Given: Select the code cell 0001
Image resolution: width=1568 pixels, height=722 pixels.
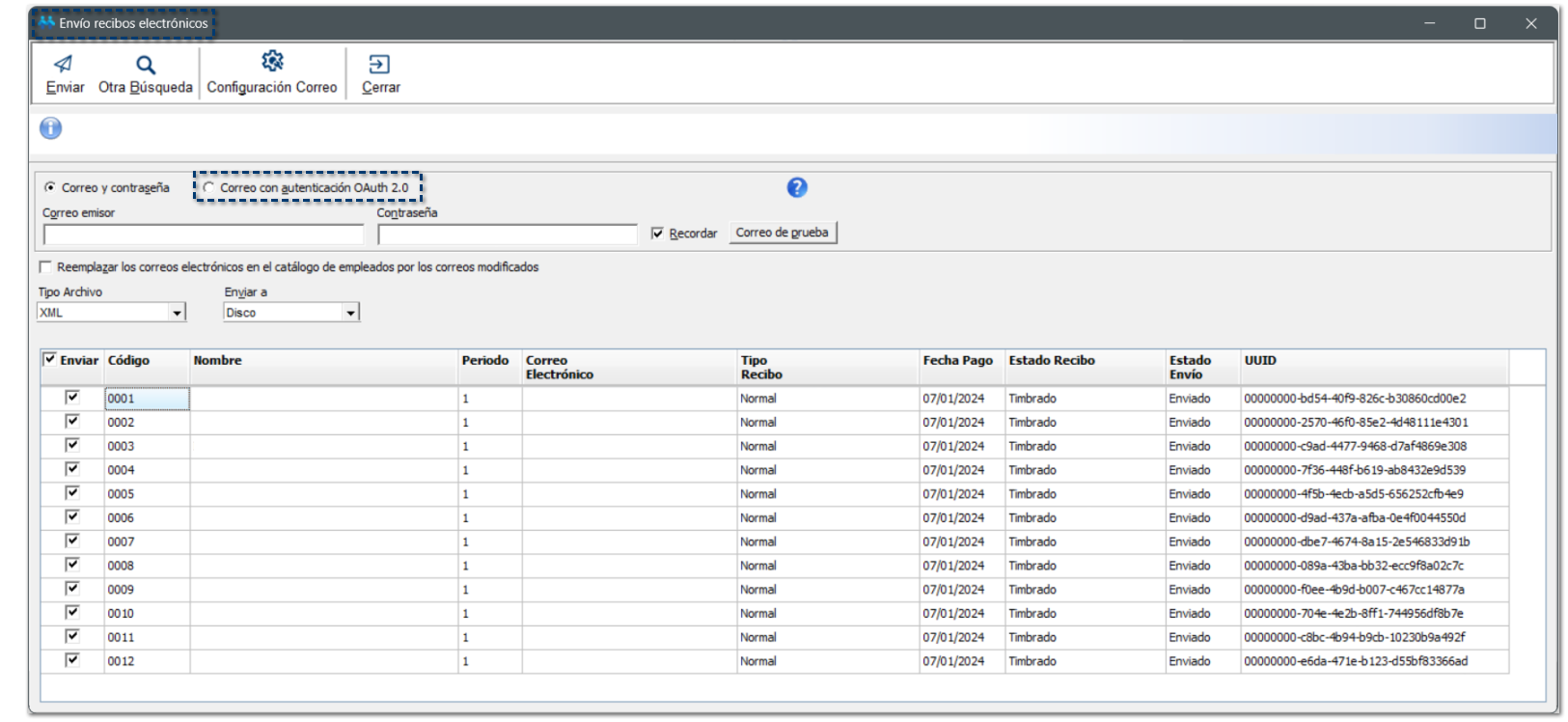Looking at the screenshot, I should (x=147, y=399).
